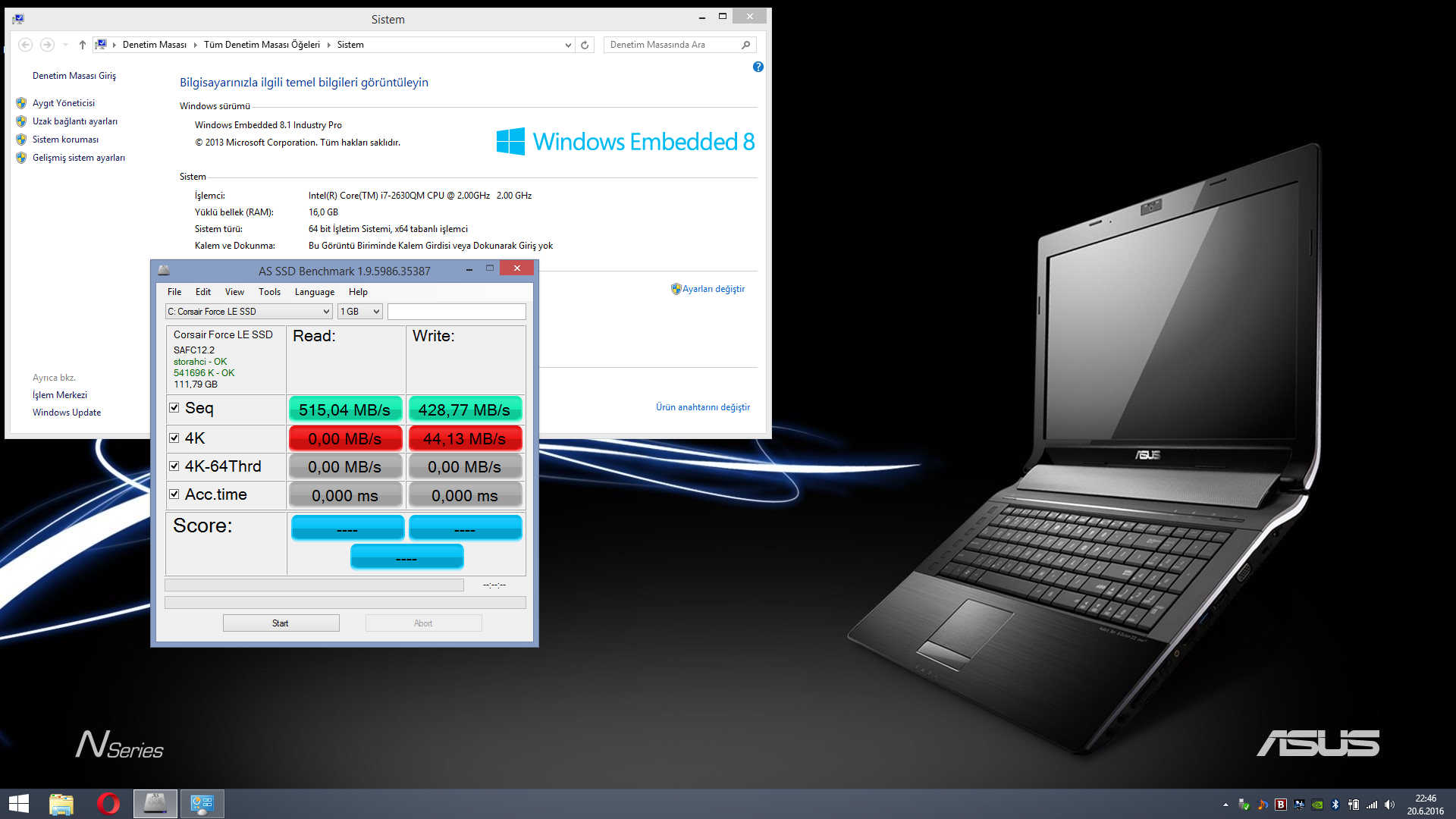Uncheck the Seq benchmark checkbox
This screenshot has height=819, width=1456.
point(174,408)
